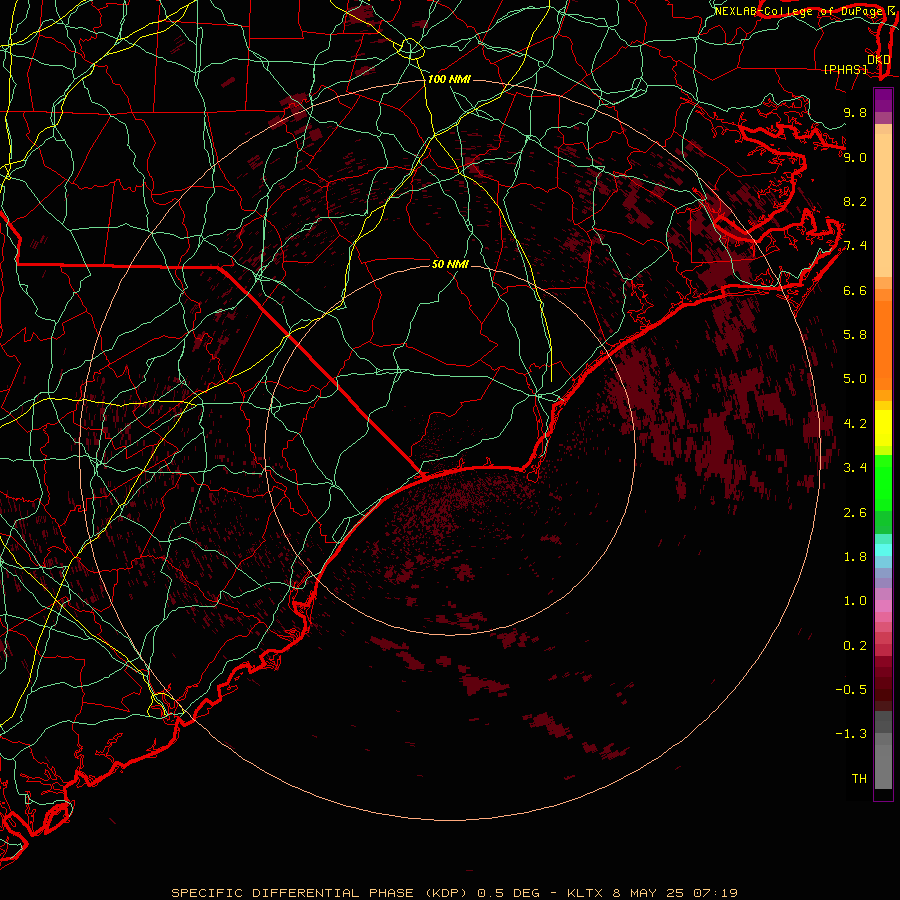The height and width of the screenshot is (900, 900).
Task: Click the TH threshold legend label
Action: 859,779
